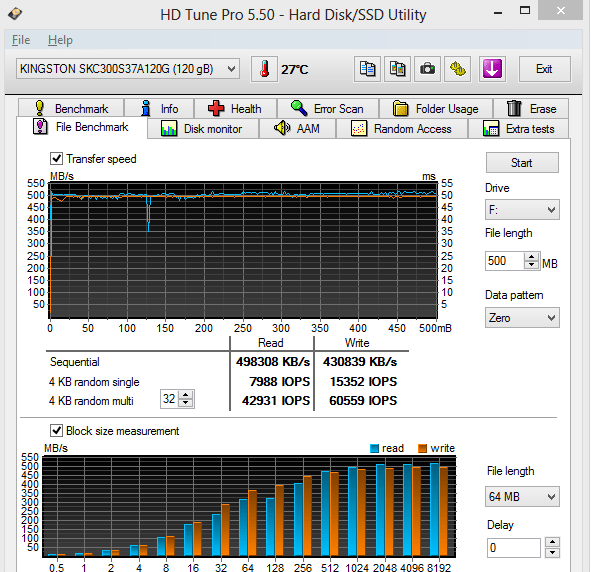Click the Delay input field
Screen dimensions: 591x572
tap(513, 548)
